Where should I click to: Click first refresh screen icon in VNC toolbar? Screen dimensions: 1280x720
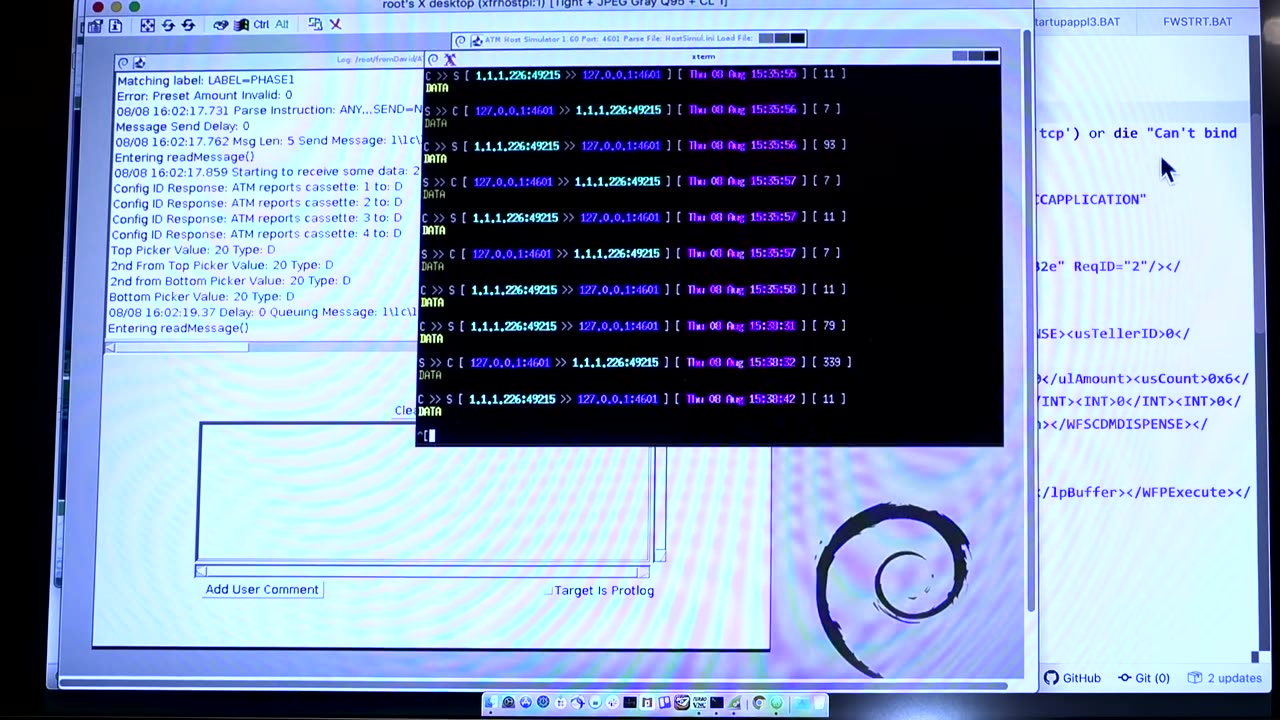click(x=168, y=25)
